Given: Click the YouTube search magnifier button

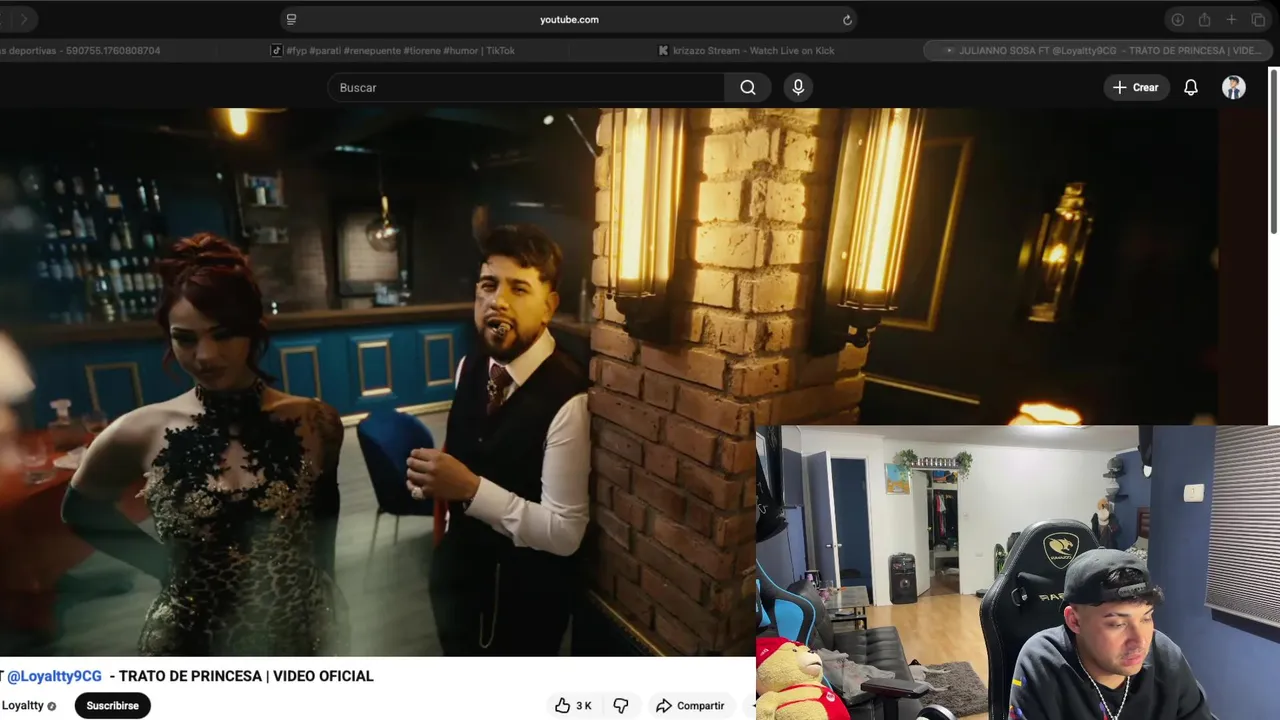Looking at the screenshot, I should pyautogui.click(x=748, y=88).
